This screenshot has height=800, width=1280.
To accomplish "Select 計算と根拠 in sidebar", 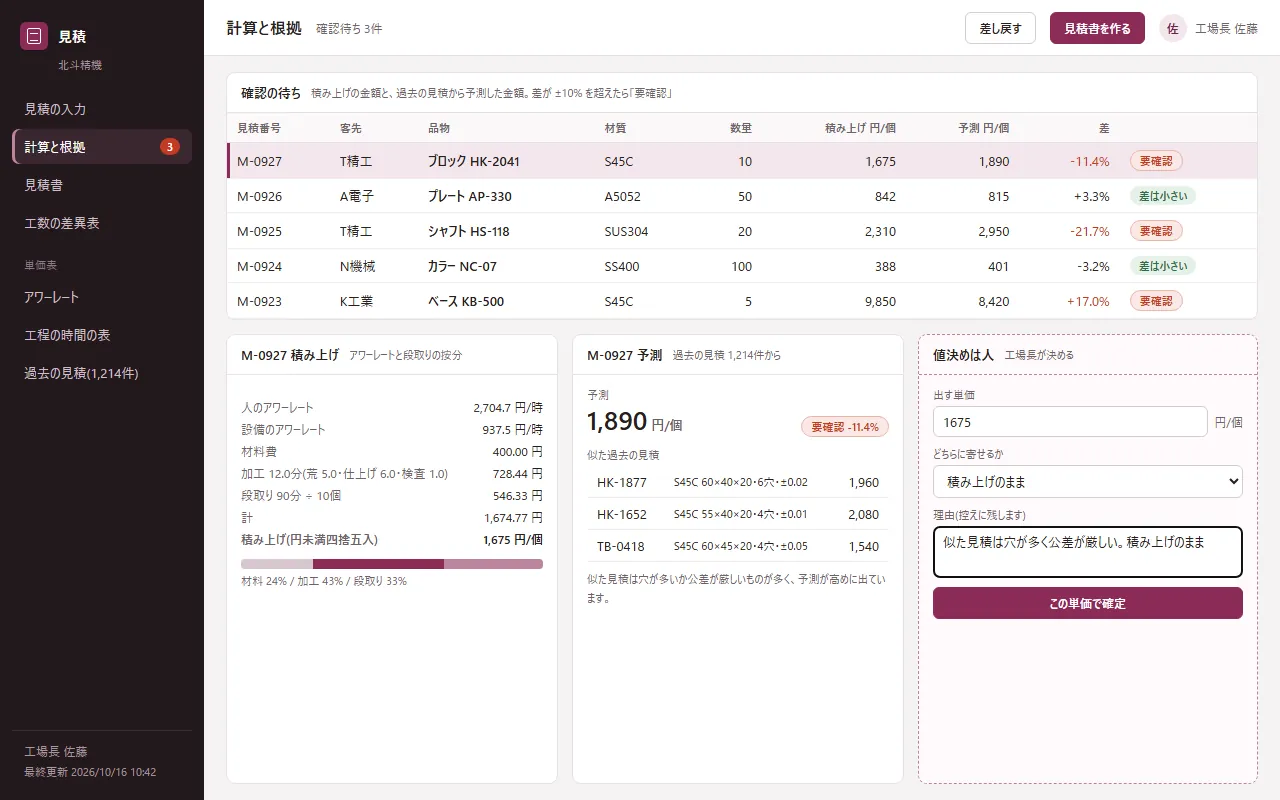I will coord(102,147).
